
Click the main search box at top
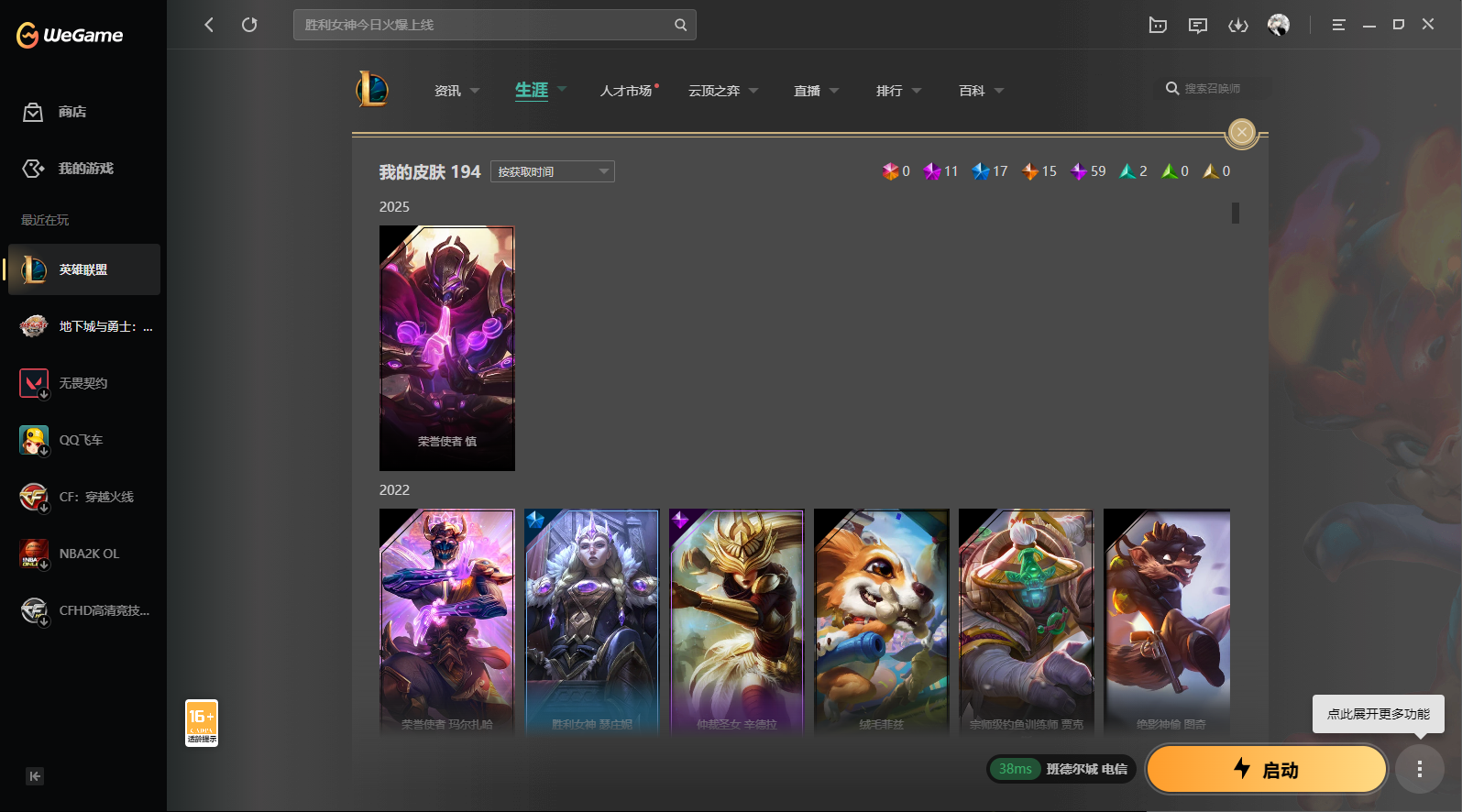pyautogui.click(x=495, y=25)
